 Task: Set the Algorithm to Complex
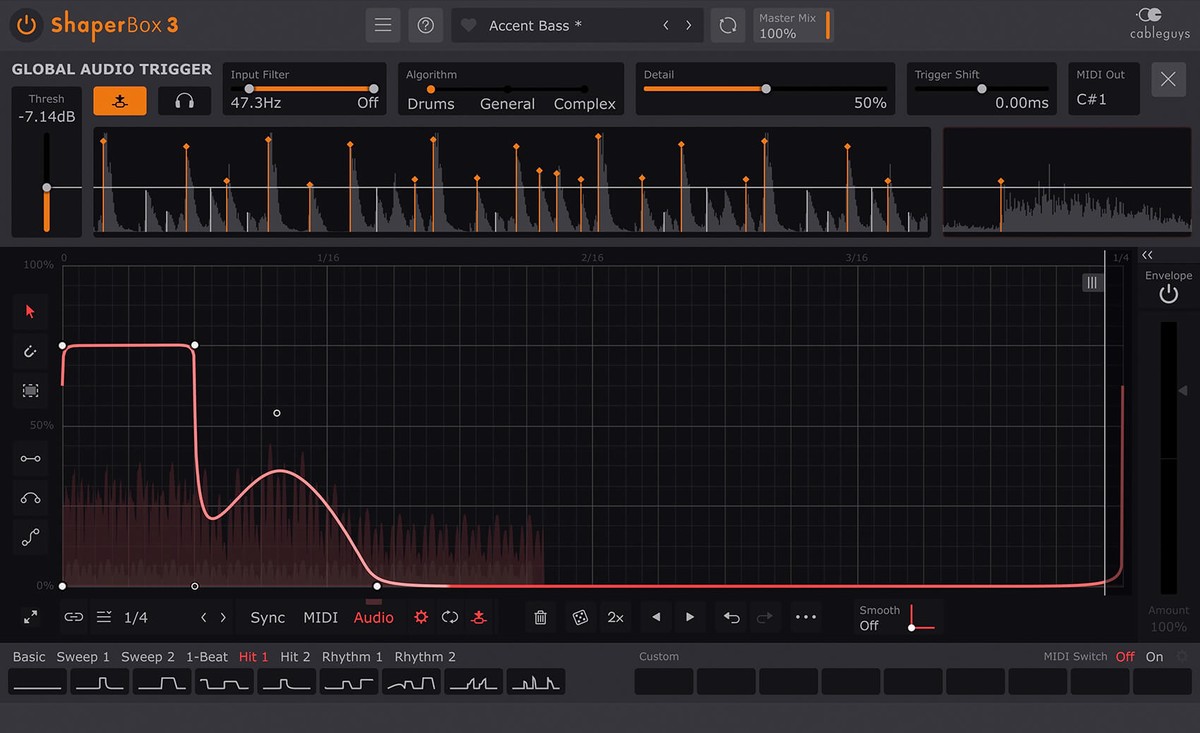[584, 103]
